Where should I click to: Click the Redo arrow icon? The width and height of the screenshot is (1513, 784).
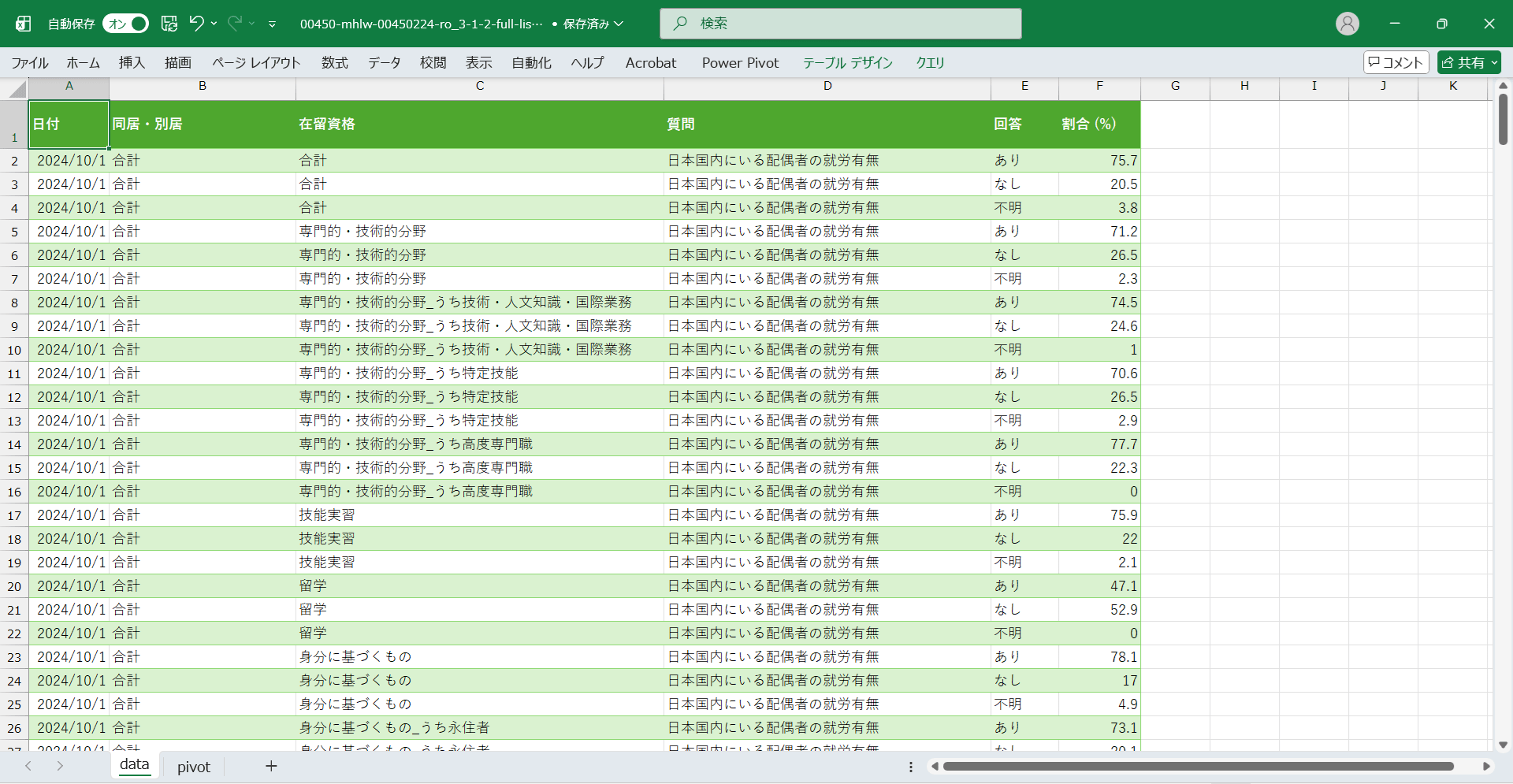[235, 24]
